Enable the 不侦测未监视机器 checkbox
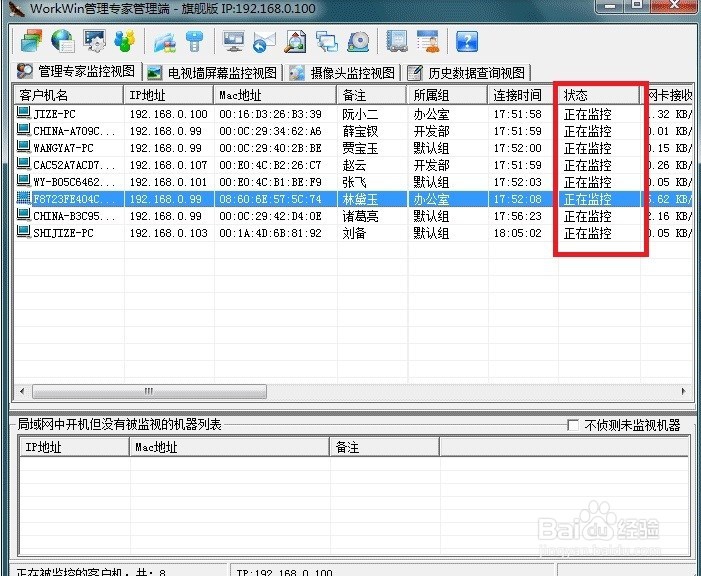 pyautogui.click(x=573, y=425)
